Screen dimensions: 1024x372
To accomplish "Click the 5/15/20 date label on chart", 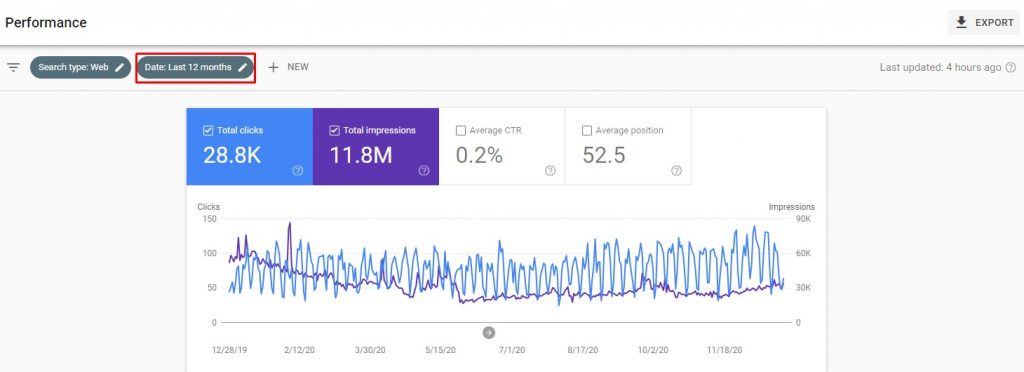I will click(x=441, y=350).
